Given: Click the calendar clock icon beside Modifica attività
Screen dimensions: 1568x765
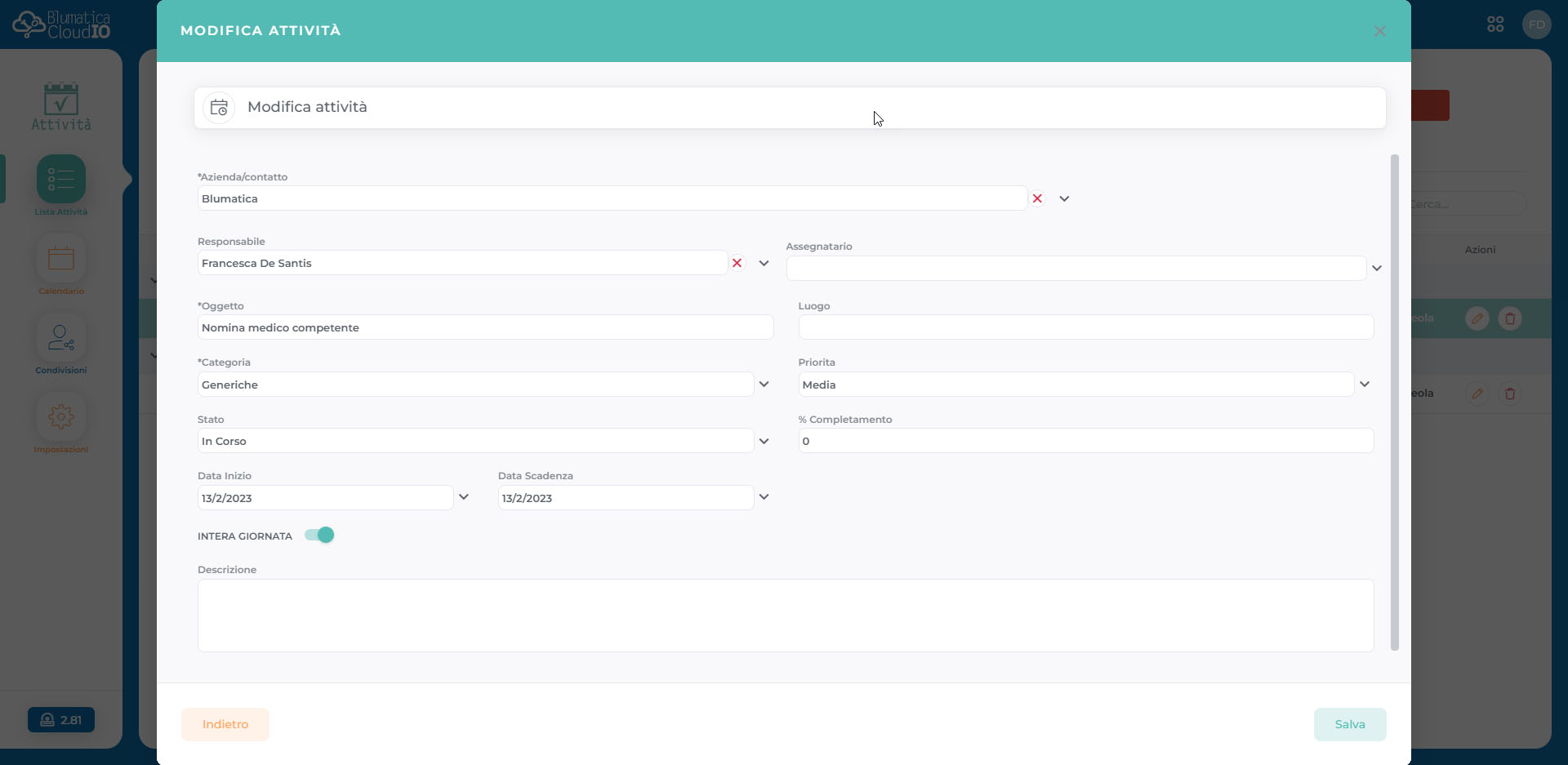Looking at the screenshot, I should (219, 108).
